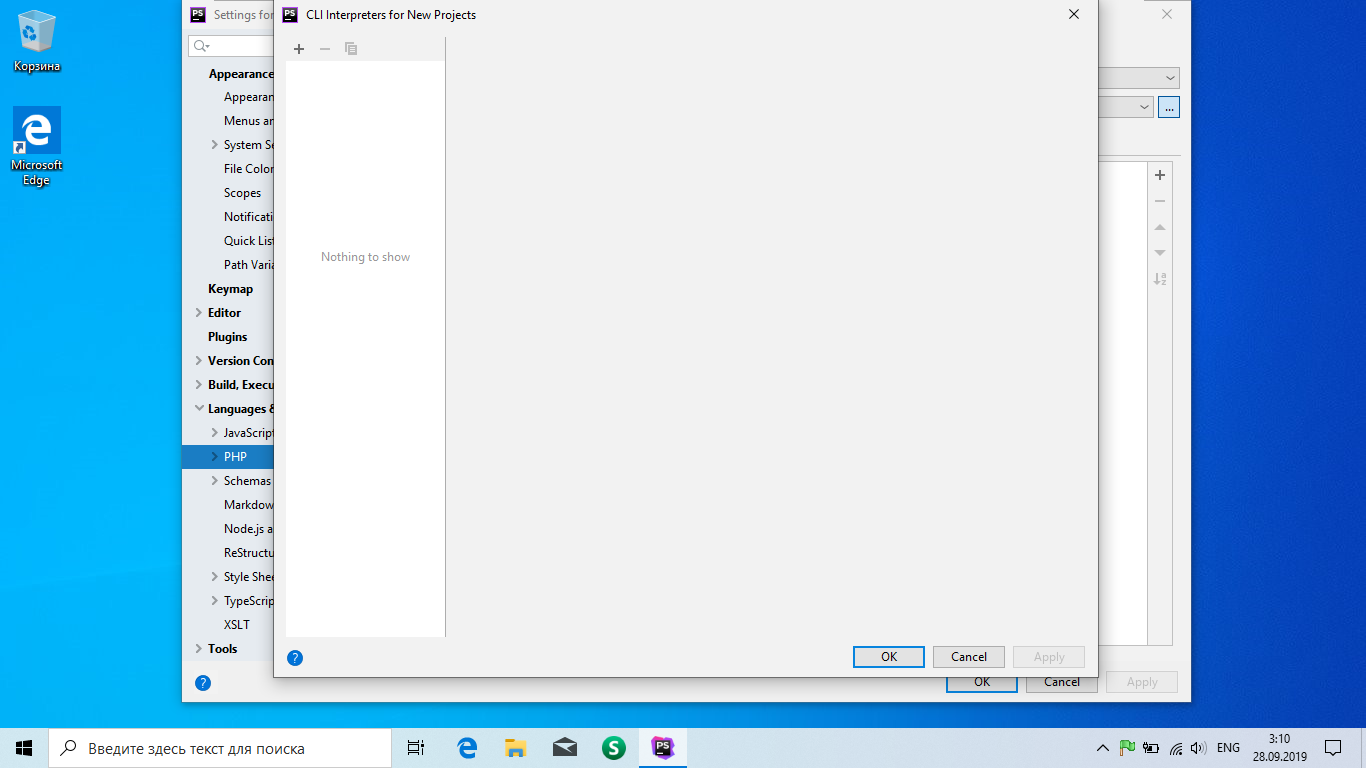Click the Windows taskbar search field
The height and width of the screenshot is (768, 1366).
click(x=220, y=748)
